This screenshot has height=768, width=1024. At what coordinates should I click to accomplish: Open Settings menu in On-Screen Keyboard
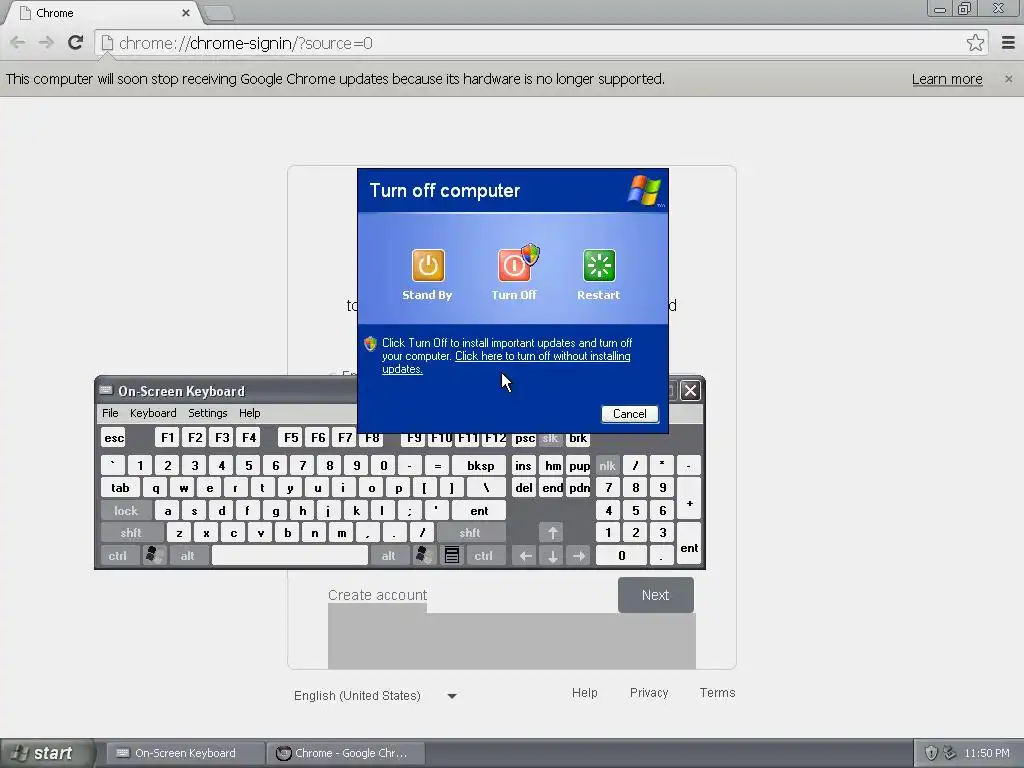tap(208, 413)
